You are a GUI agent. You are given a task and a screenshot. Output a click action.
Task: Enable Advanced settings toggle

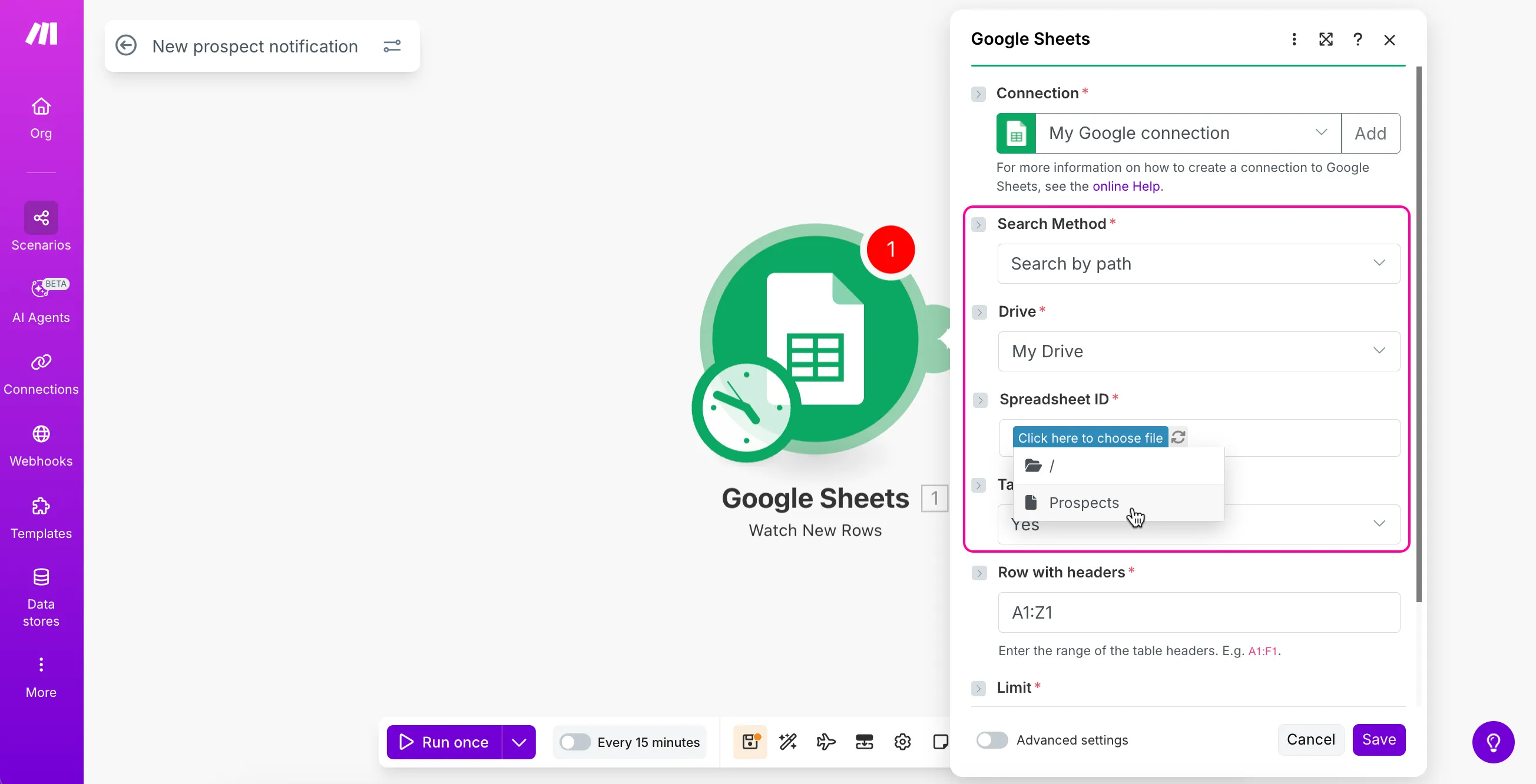click(x=992, y=740)
